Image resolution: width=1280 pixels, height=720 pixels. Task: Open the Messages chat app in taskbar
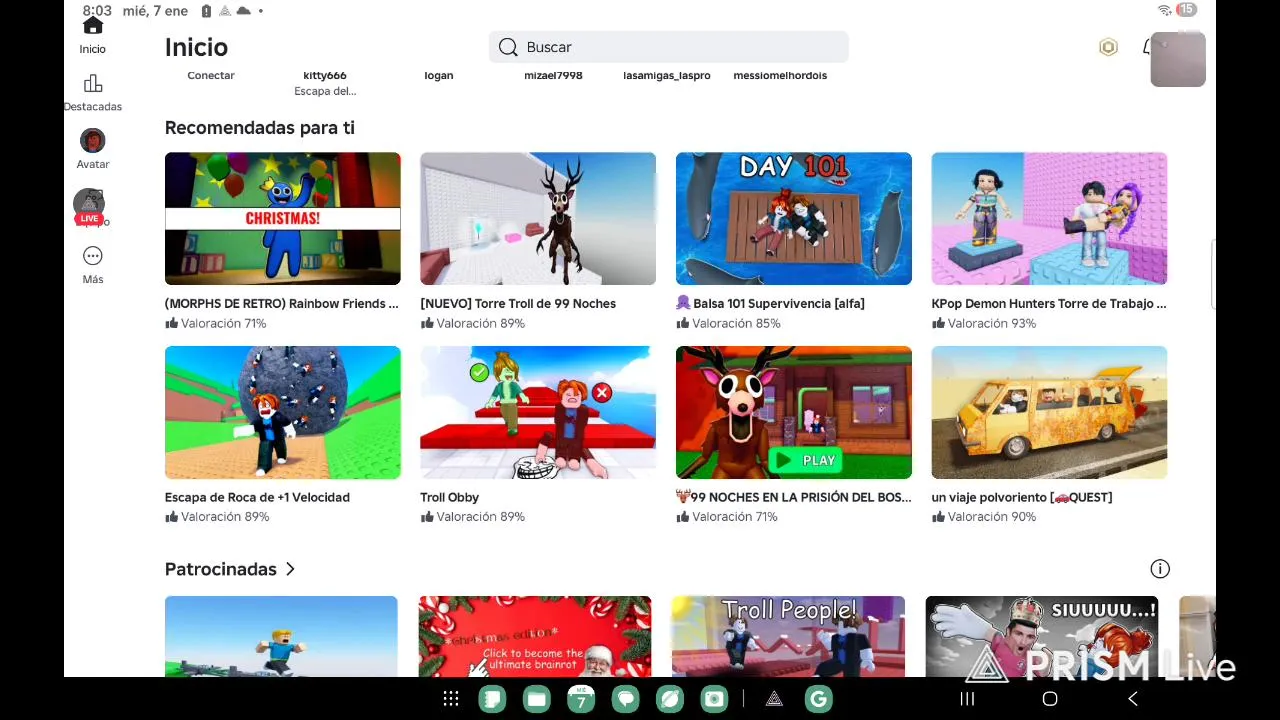coord(625,699)
